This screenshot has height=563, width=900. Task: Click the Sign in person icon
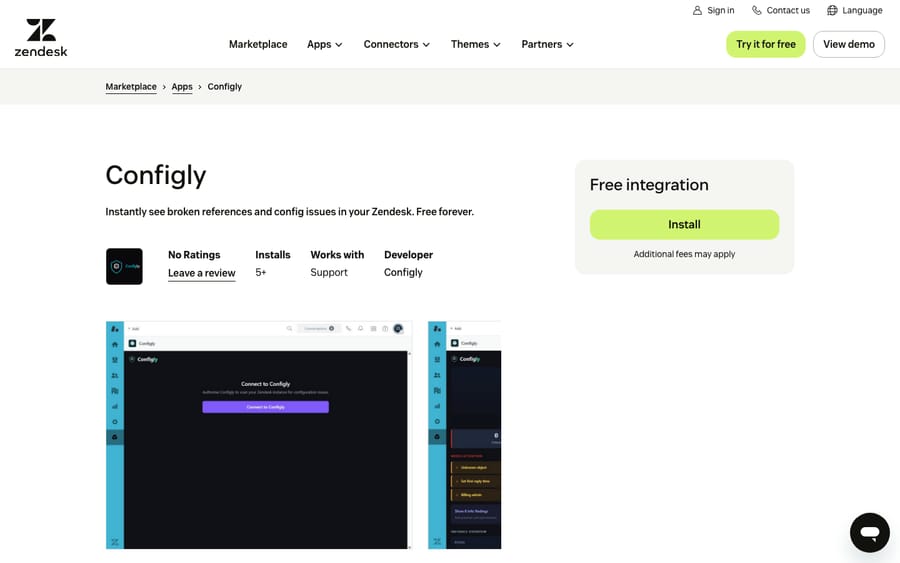[x=697, y=10]
